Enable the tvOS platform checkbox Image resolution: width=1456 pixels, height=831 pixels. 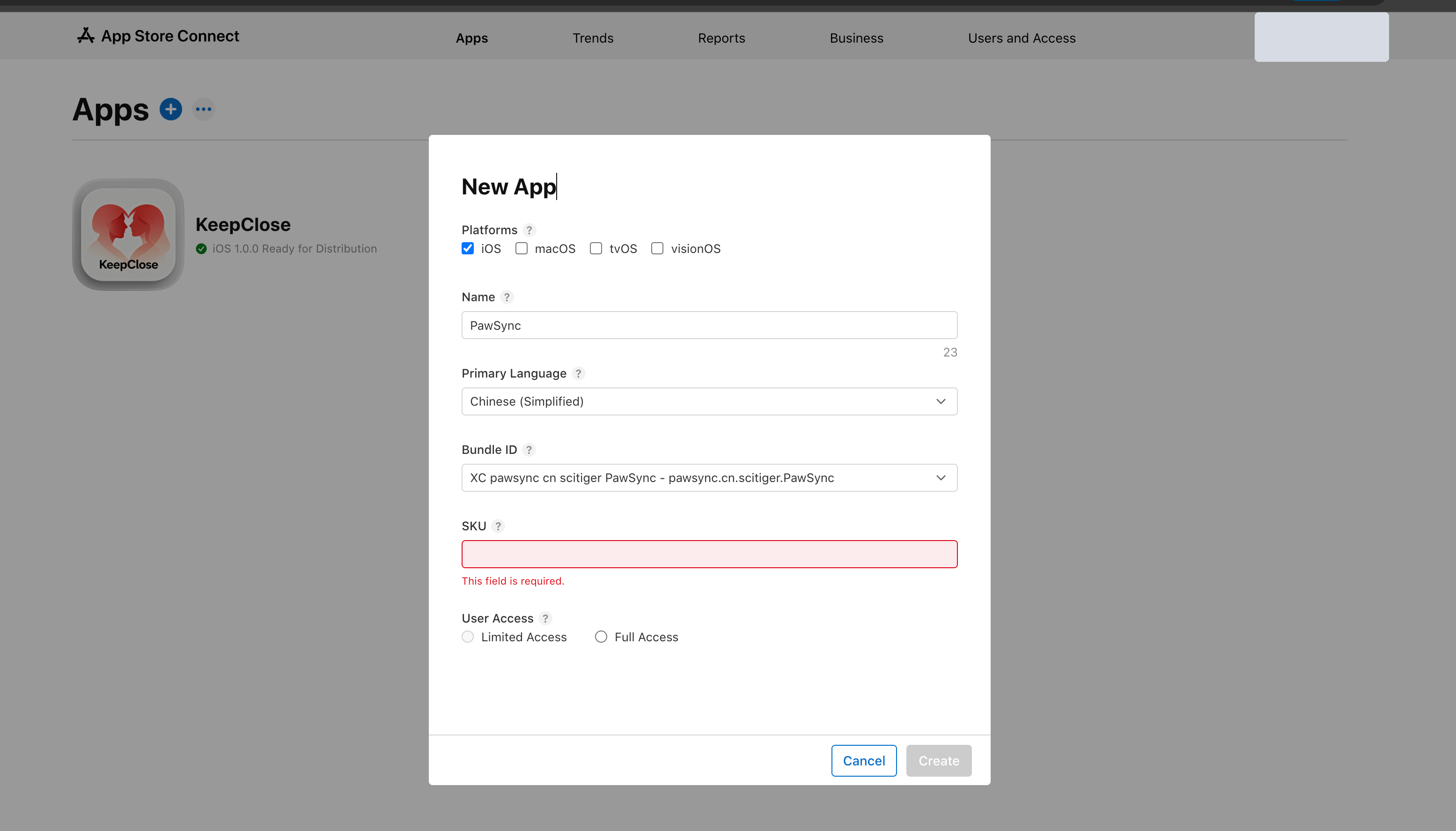pyautogui.click(x=596, y=248)
